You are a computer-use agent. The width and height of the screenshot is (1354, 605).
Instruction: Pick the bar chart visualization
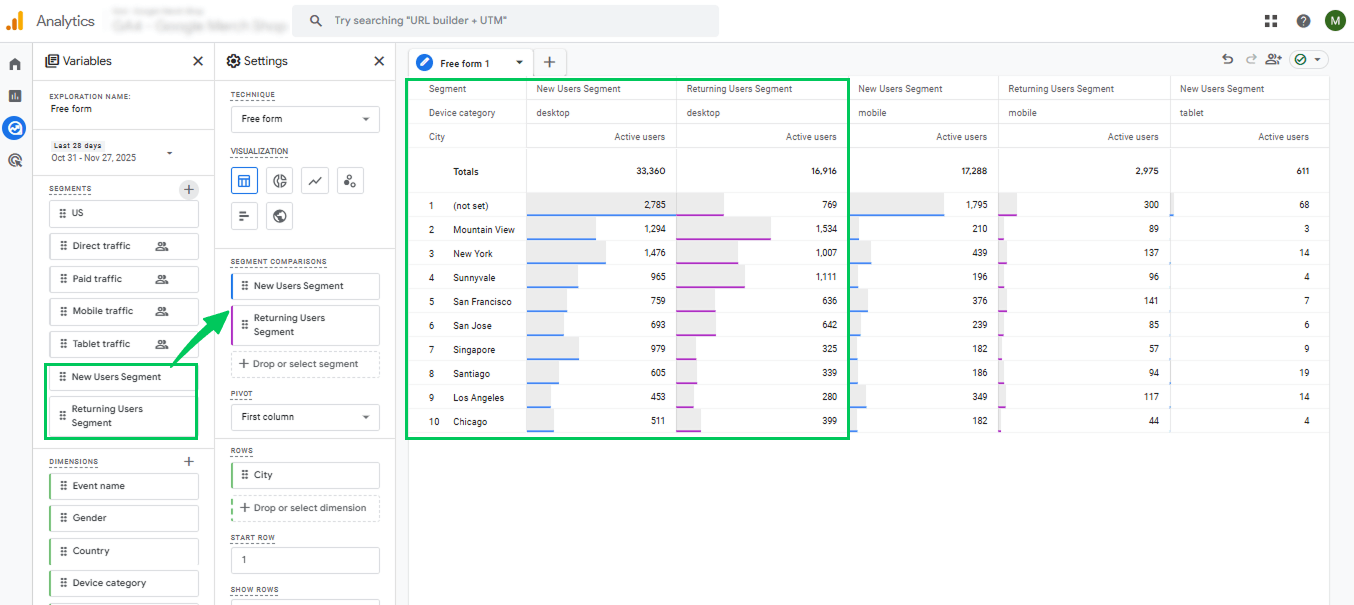245,215
